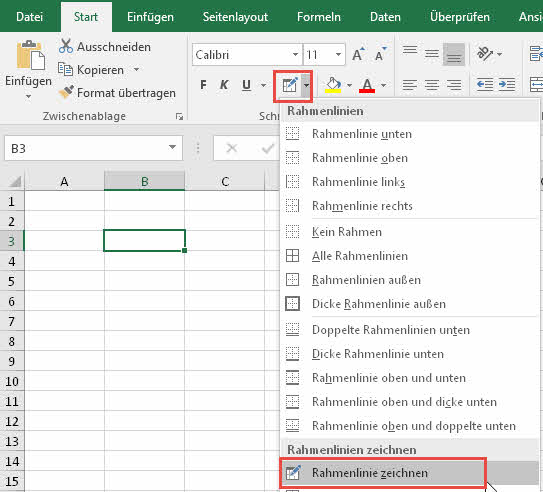The width and height of the screenshot is (543, 492).
Task: Click column header A
Action: click(x=64, y=181)
